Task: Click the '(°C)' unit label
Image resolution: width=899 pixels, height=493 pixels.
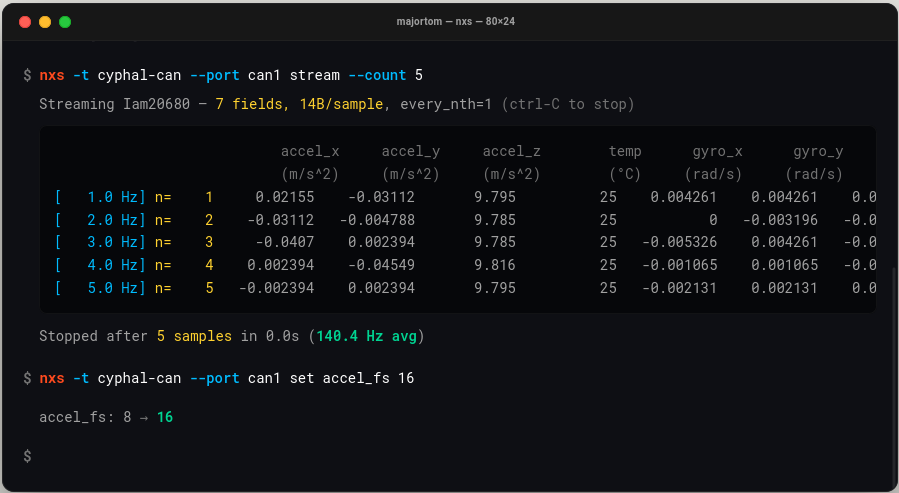Action: pyautogui.click(x=625, y=174)
